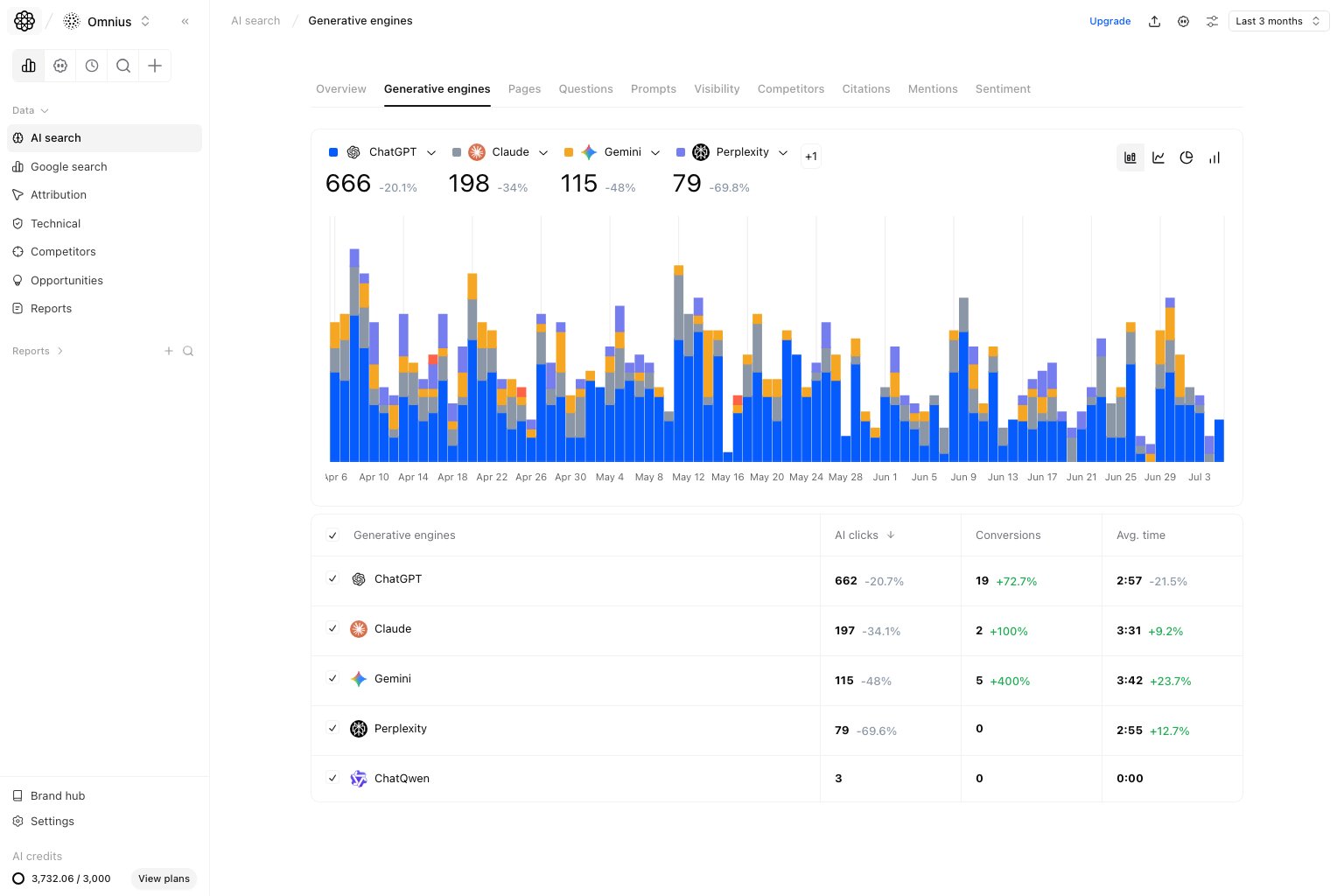Sort by AI clicks arrow icon
1344x896 pixels.
[891, 535]
